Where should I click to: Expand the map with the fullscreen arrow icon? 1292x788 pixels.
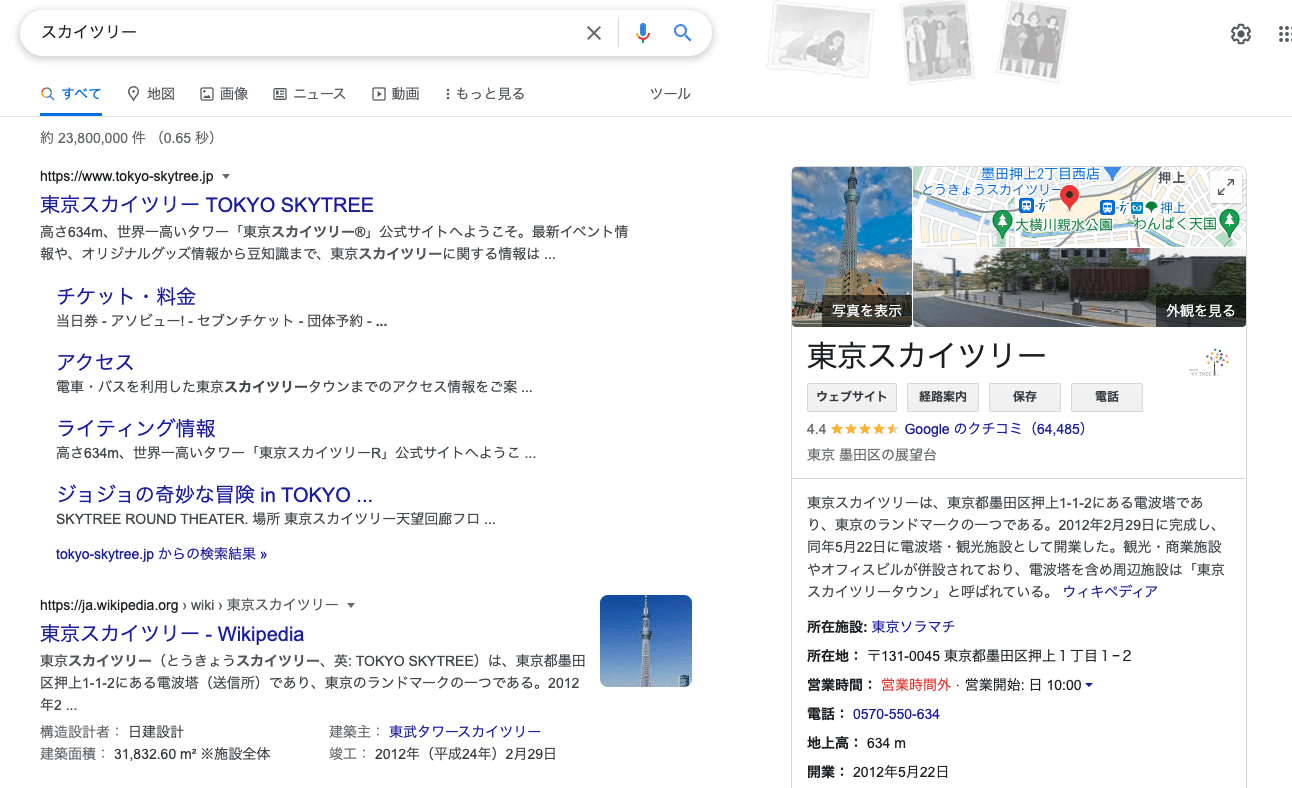(x=1226, y=187)
